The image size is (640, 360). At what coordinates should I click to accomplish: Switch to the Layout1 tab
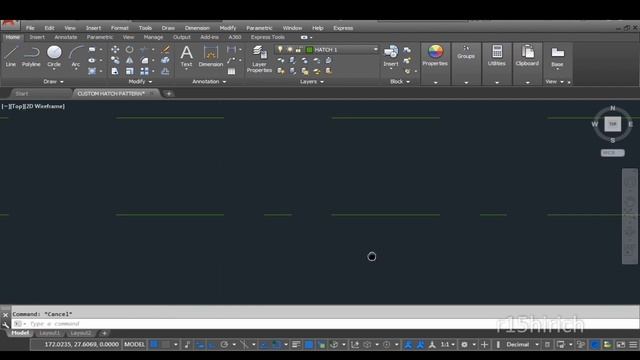[50, 333]
